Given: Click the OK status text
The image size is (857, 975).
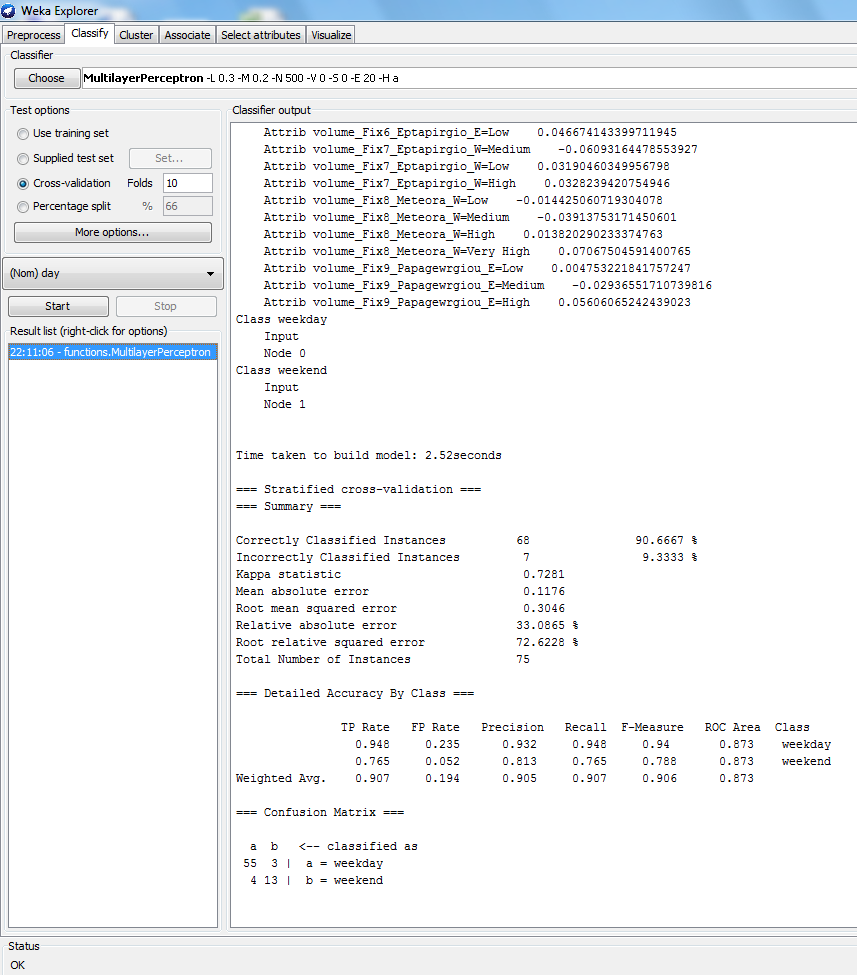Looking at the screenshot, I should coord(17,965).
